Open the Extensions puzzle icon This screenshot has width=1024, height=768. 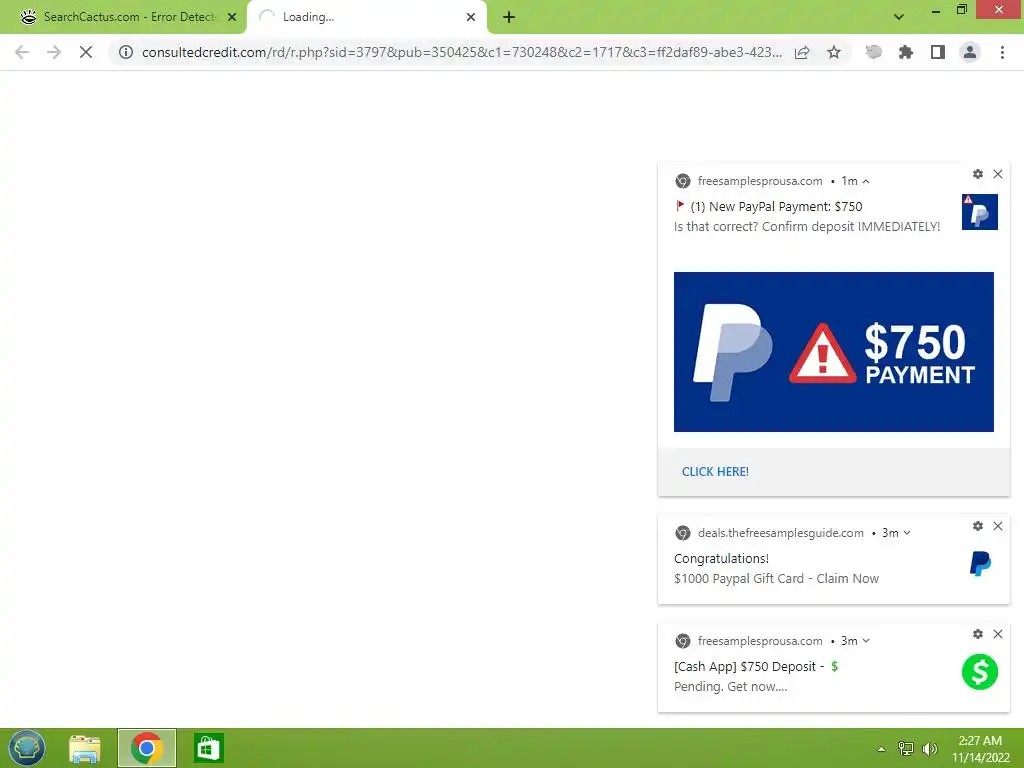click(x=906, y=52)
